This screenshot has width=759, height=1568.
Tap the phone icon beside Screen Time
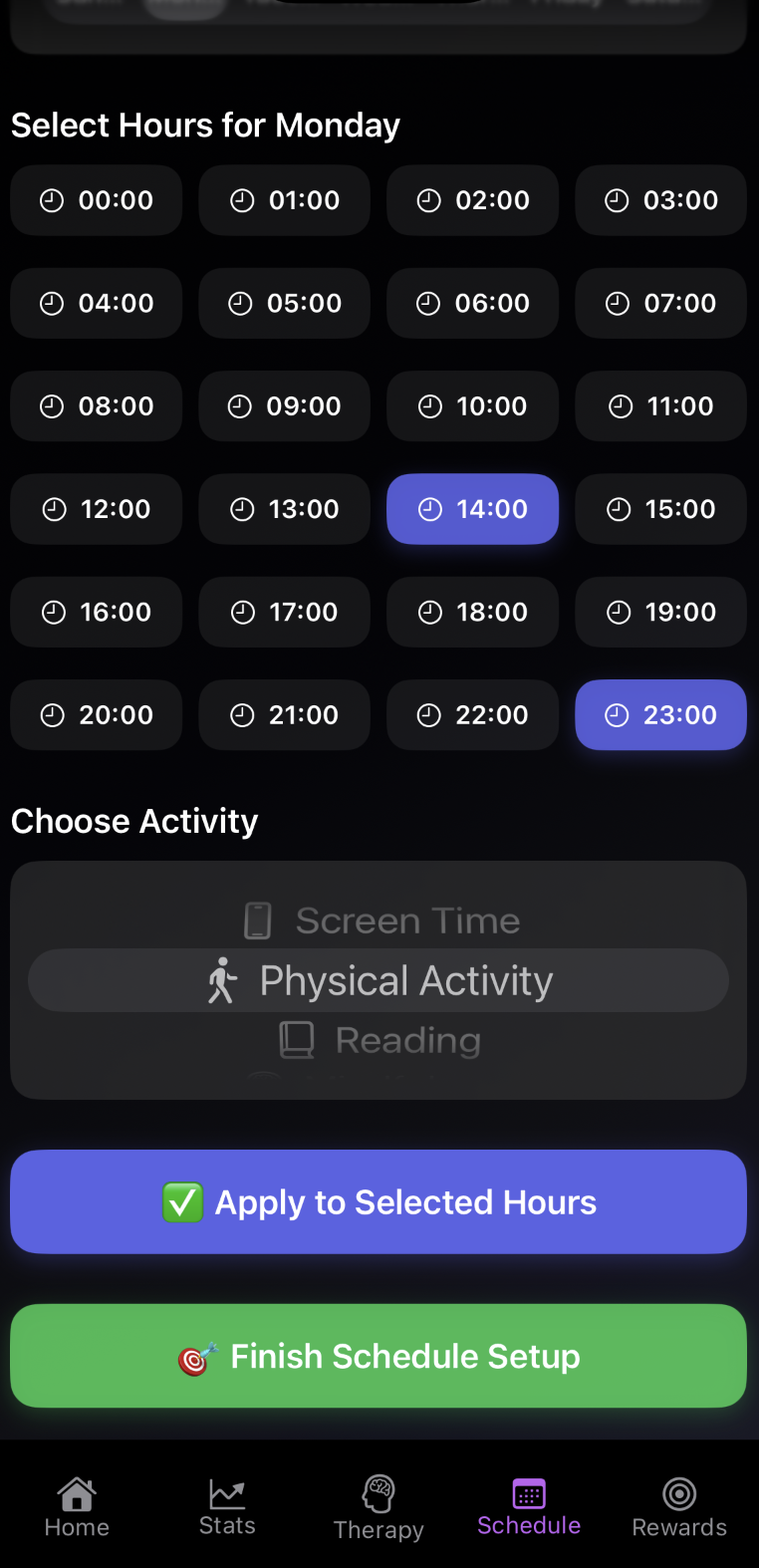(x=258, y=920)
